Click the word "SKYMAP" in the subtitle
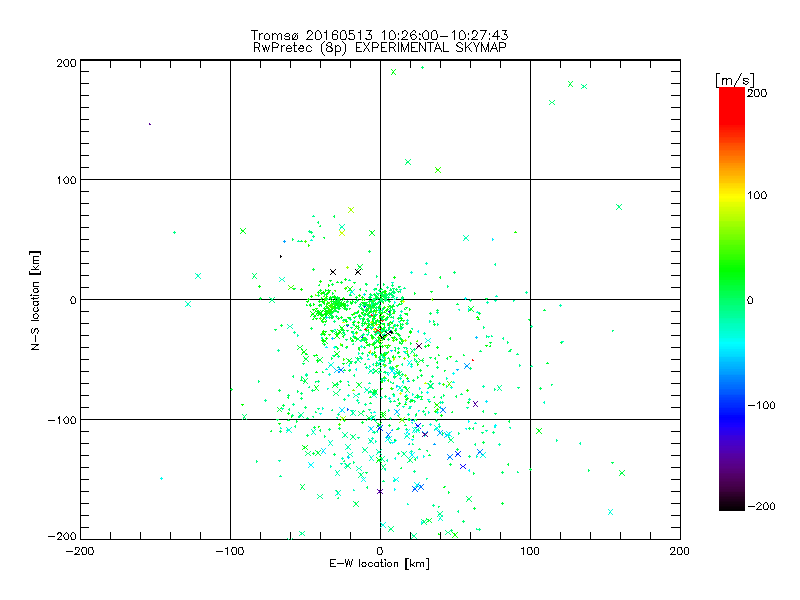 [481, 47]
